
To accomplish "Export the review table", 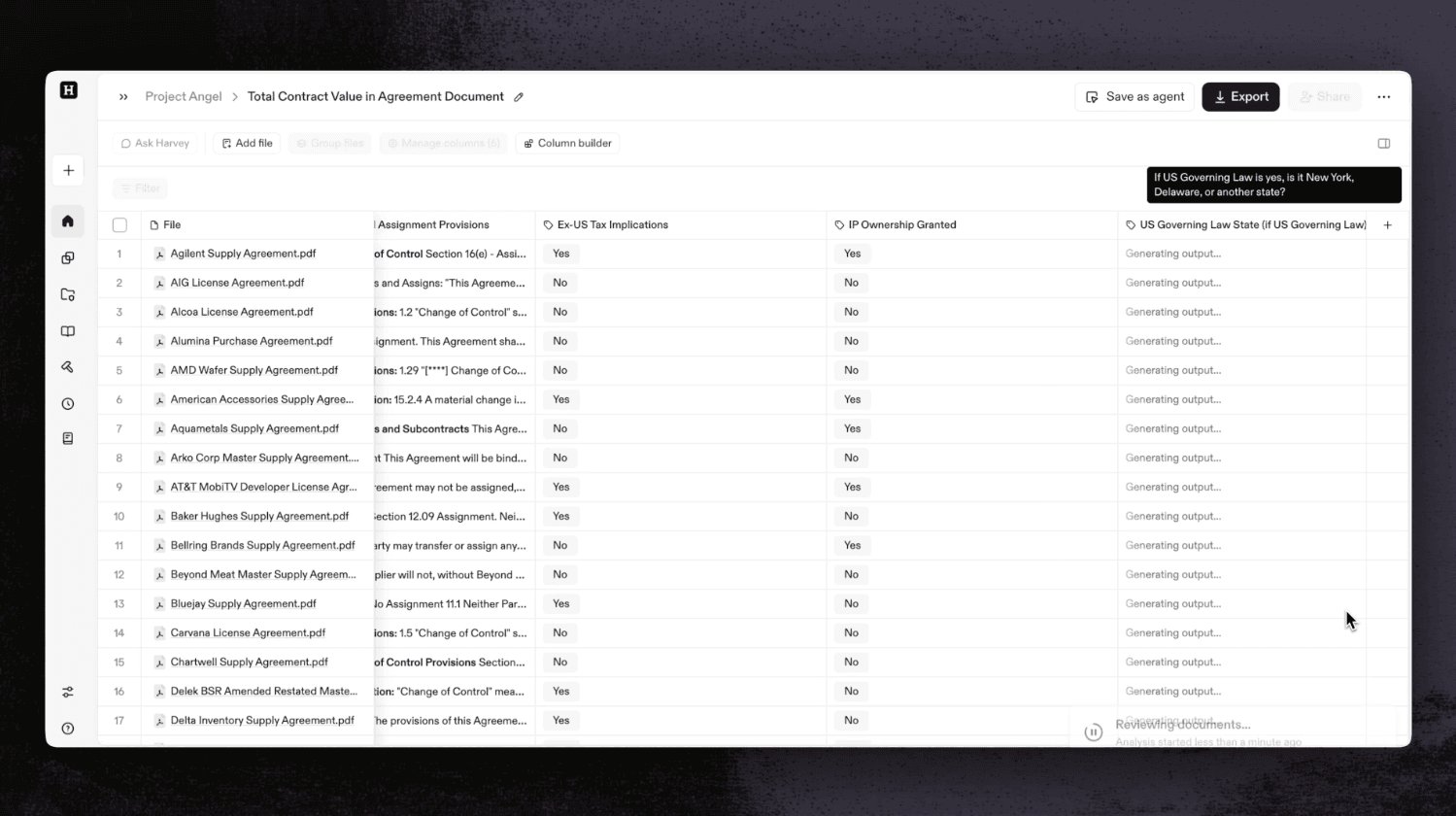I will click(1240, 97).
